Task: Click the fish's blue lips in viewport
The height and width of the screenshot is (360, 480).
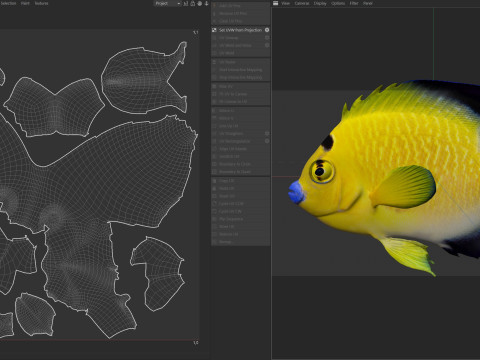Action: 296,193
